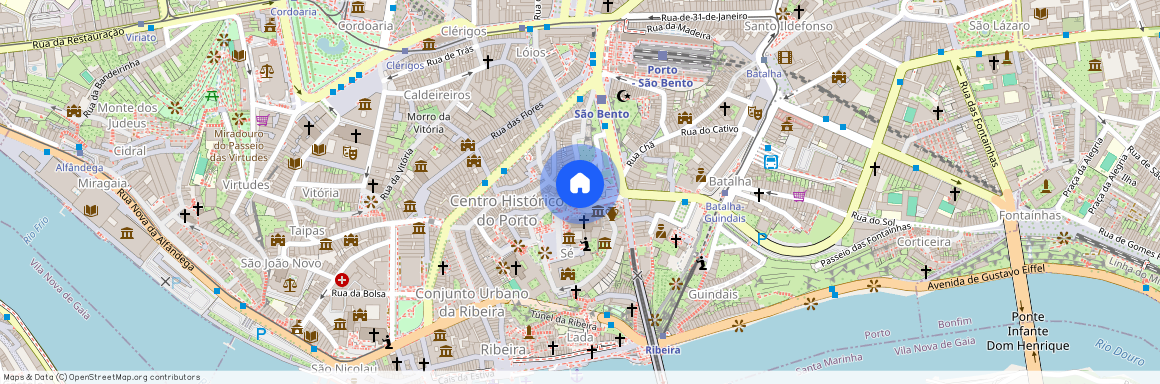The image size is (1160, 384).
Task: Select the Rua da Restauração label
Action: (x=78, y=39)
